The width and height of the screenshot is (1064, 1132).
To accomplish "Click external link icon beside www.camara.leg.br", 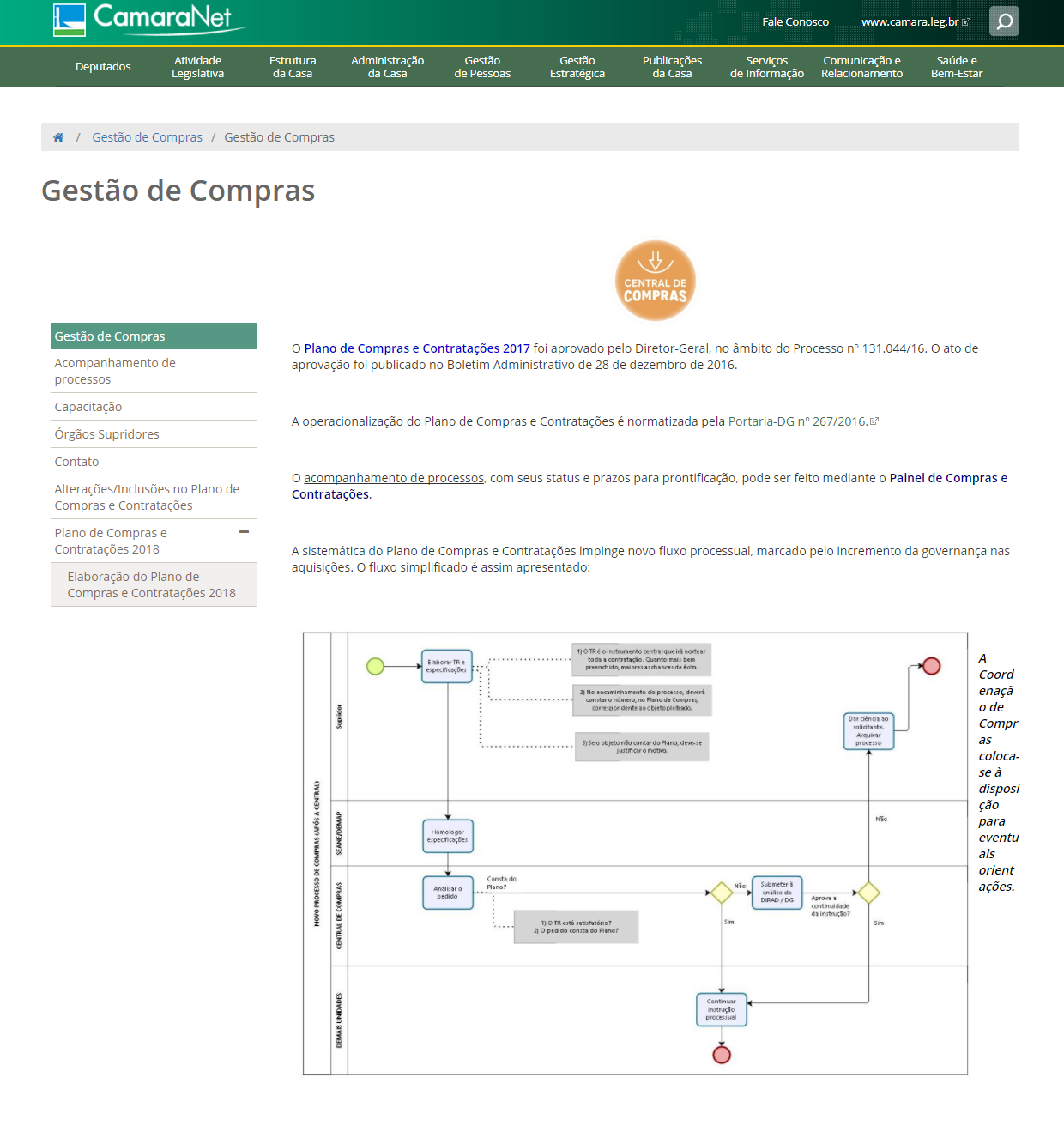I will (966, 22).
